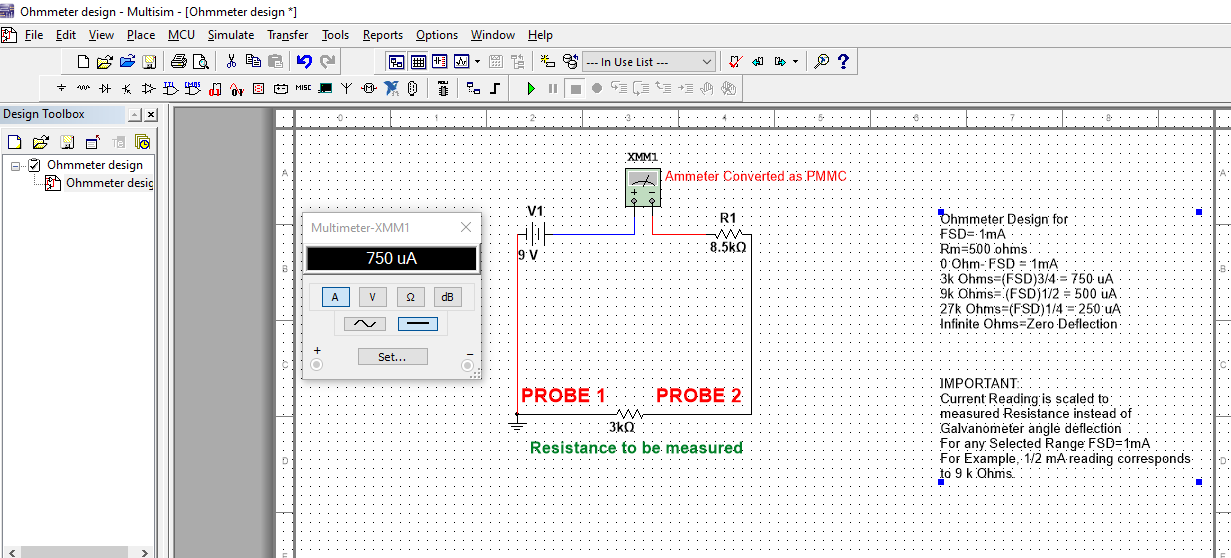Image resolution: width=1231 pixels, height=558 pixels.
Task: Open the File menu
Action: point(34,35)
